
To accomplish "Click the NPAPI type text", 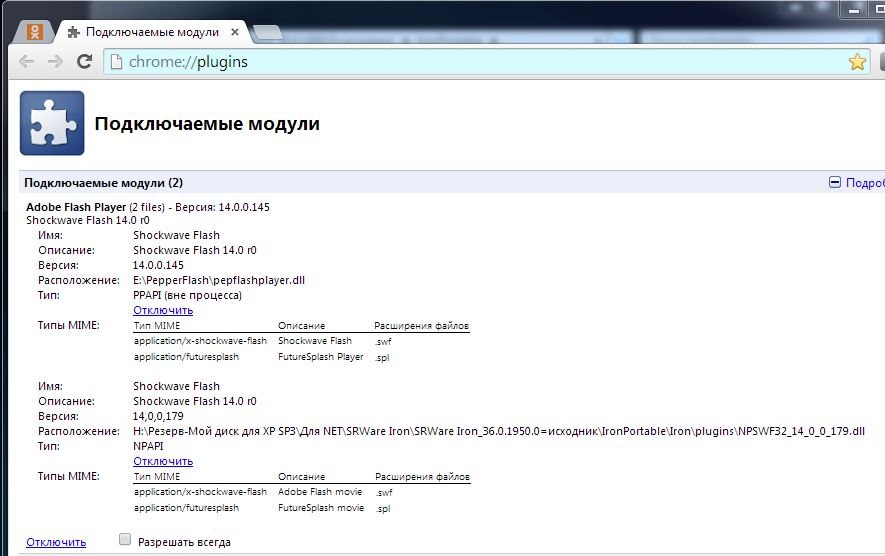I will [x=148, y=446].
